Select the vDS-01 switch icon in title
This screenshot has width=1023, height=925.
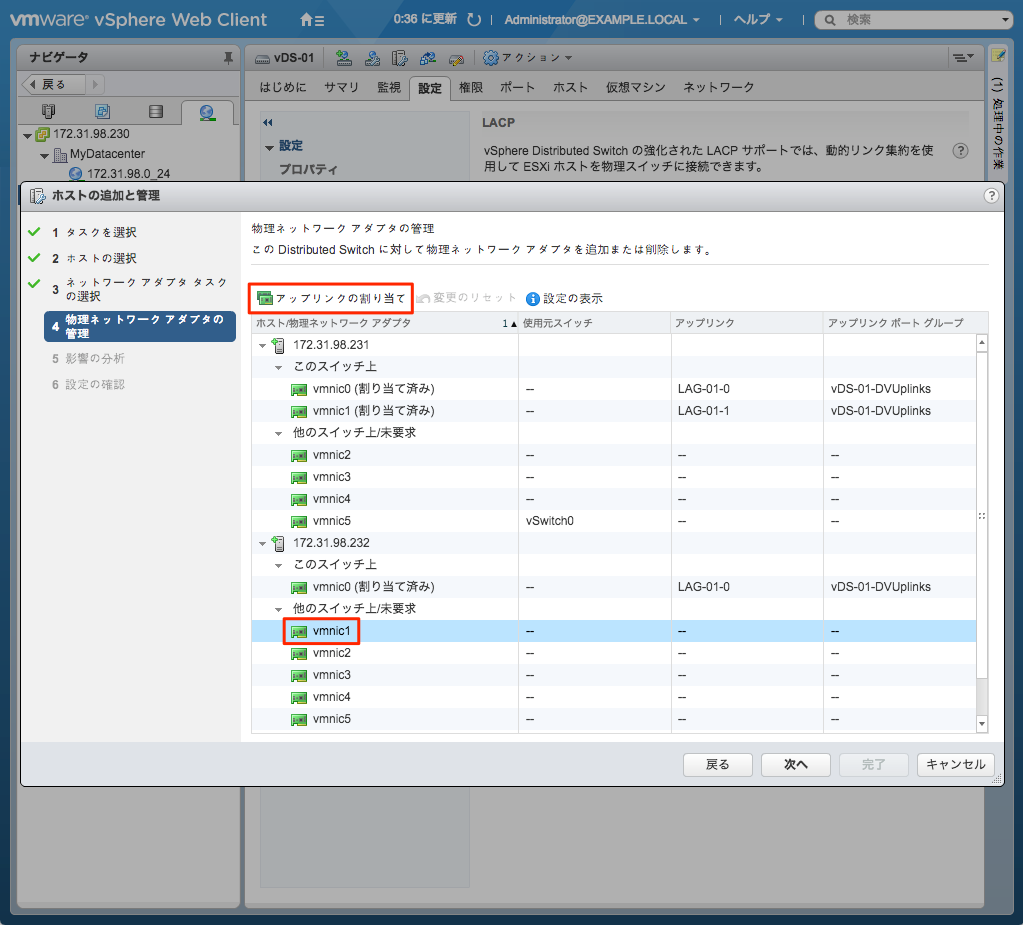(x=262, y=59)
